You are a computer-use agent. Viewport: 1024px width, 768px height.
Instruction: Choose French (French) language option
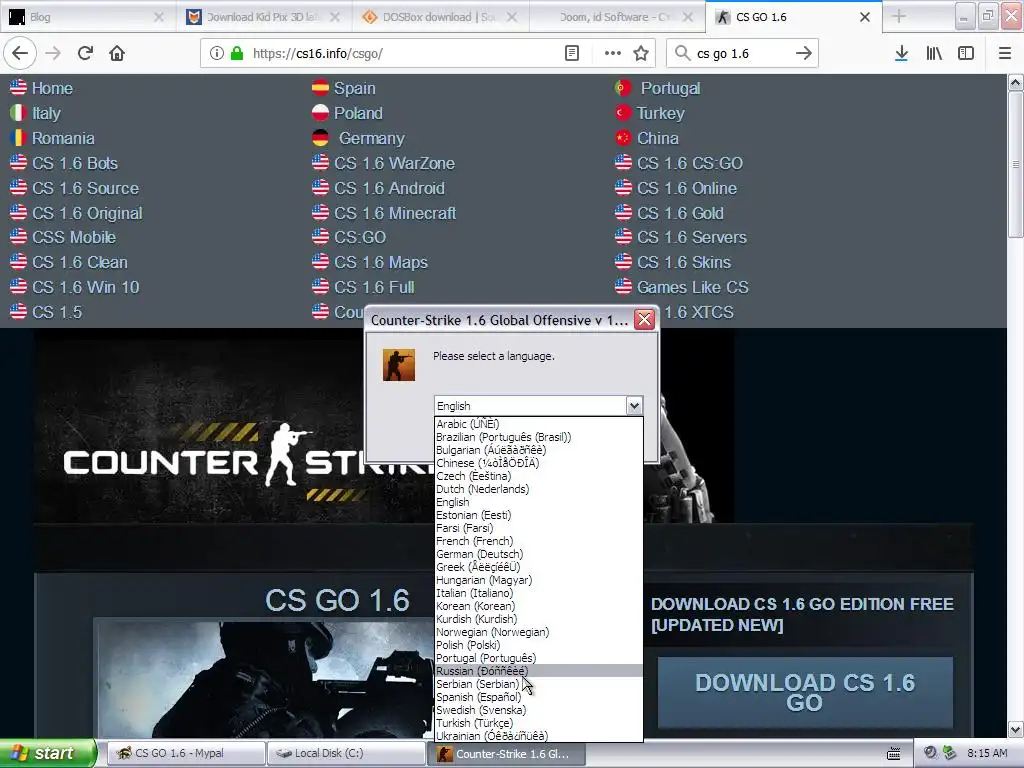point(538,541)
